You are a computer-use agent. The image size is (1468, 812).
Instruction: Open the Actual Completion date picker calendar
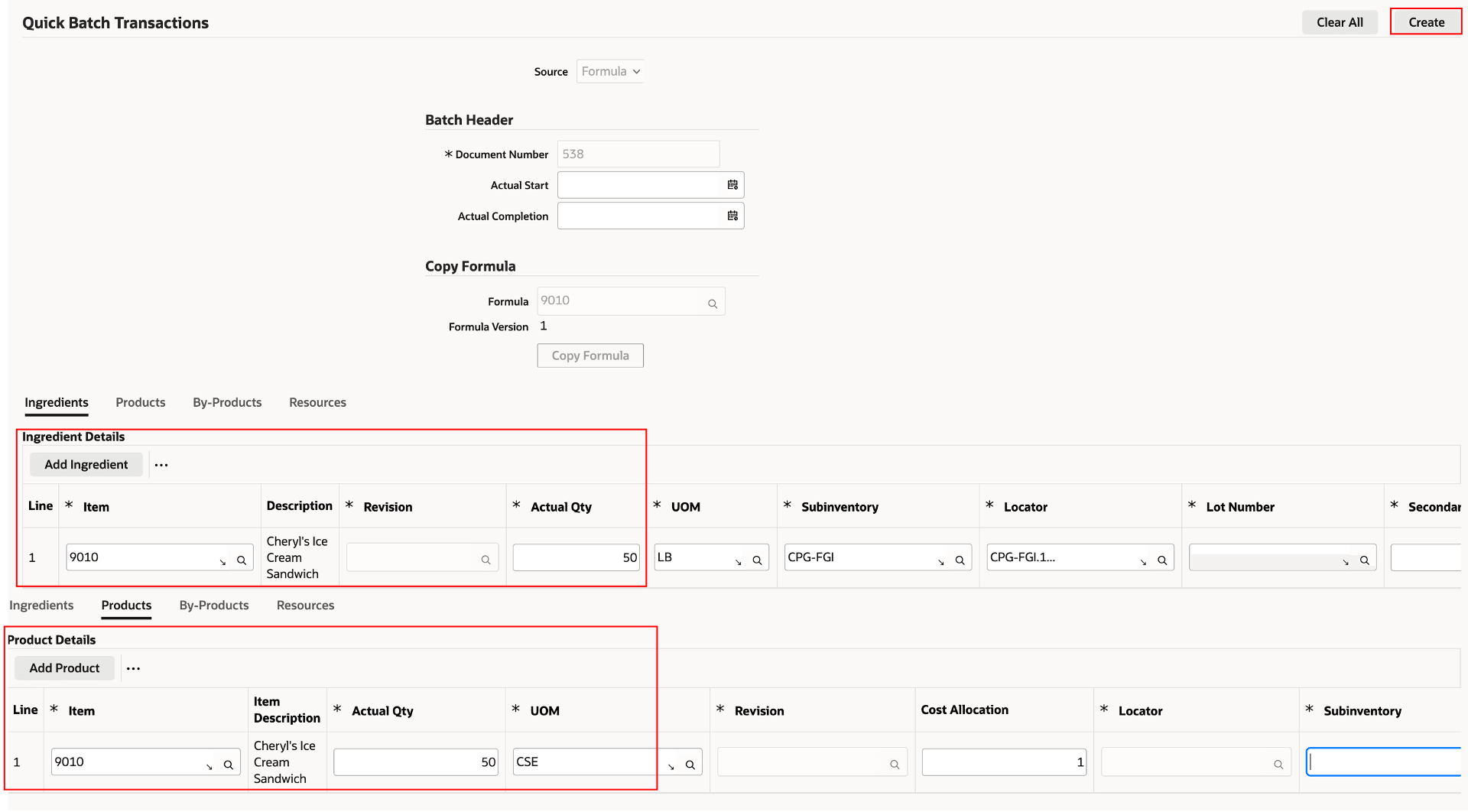[x=732, y=216]
